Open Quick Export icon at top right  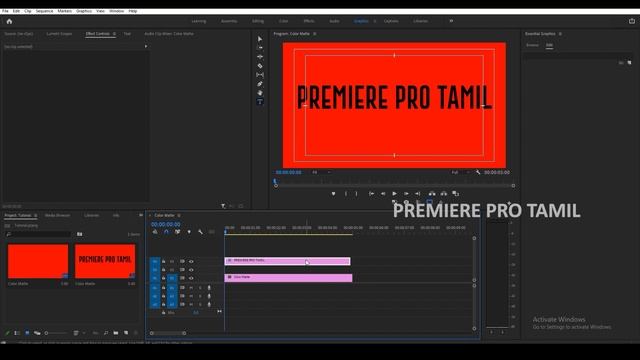click(x=632, y=21)
